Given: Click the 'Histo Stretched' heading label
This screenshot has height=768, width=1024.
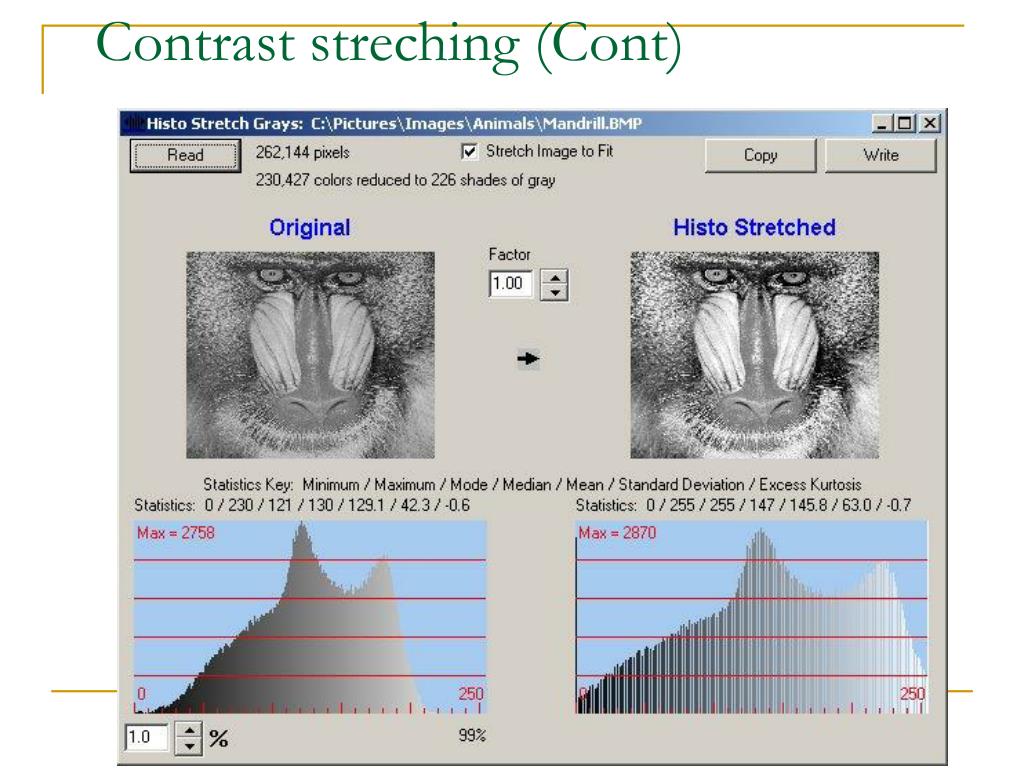Looking at the screenshot, I should 754,227.
